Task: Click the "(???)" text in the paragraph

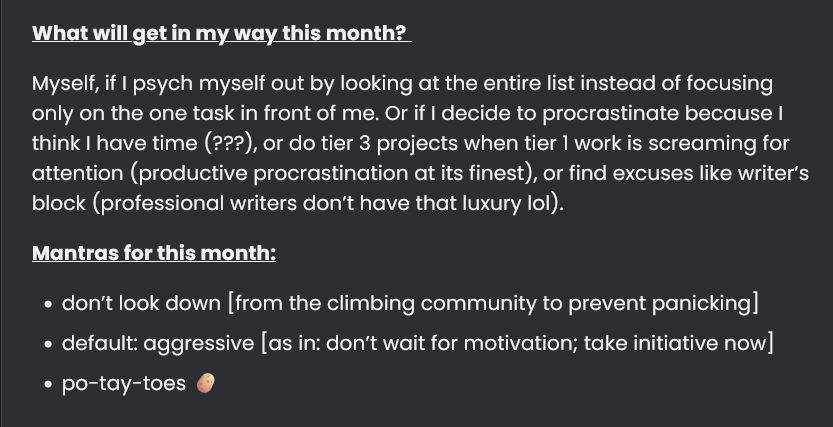Action: [x=228, y=143]
